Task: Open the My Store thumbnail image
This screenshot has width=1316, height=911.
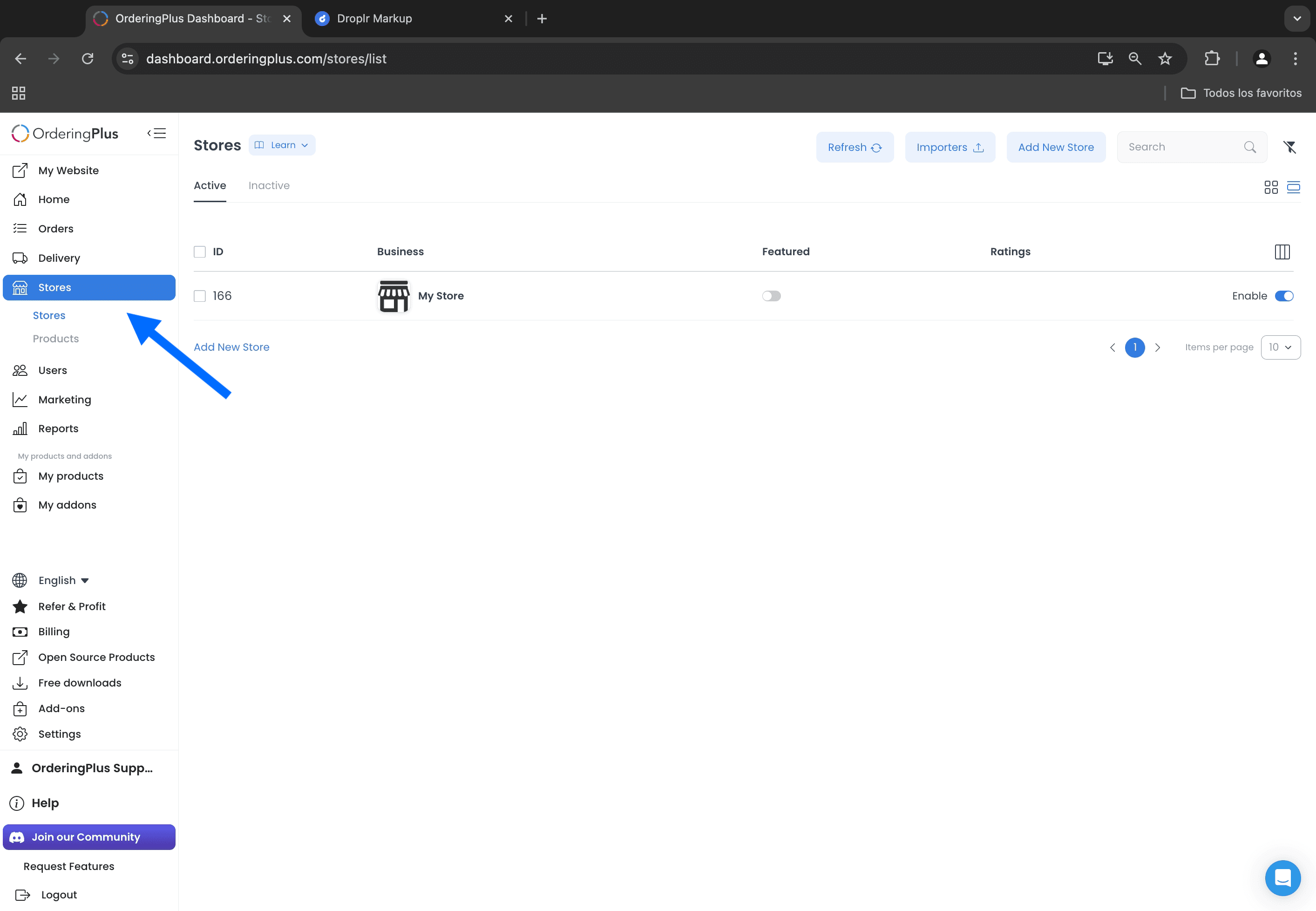Action: pyautogui.click(x=394, y=296)
